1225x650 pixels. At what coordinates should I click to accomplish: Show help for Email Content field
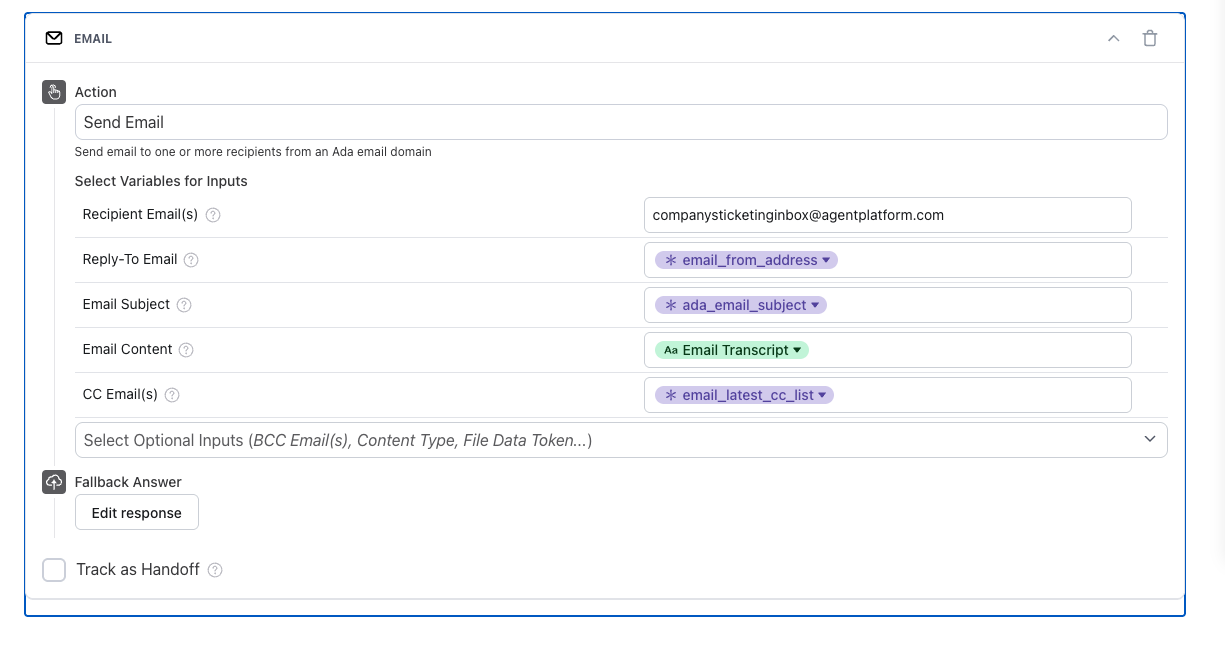tap(186, 350)
